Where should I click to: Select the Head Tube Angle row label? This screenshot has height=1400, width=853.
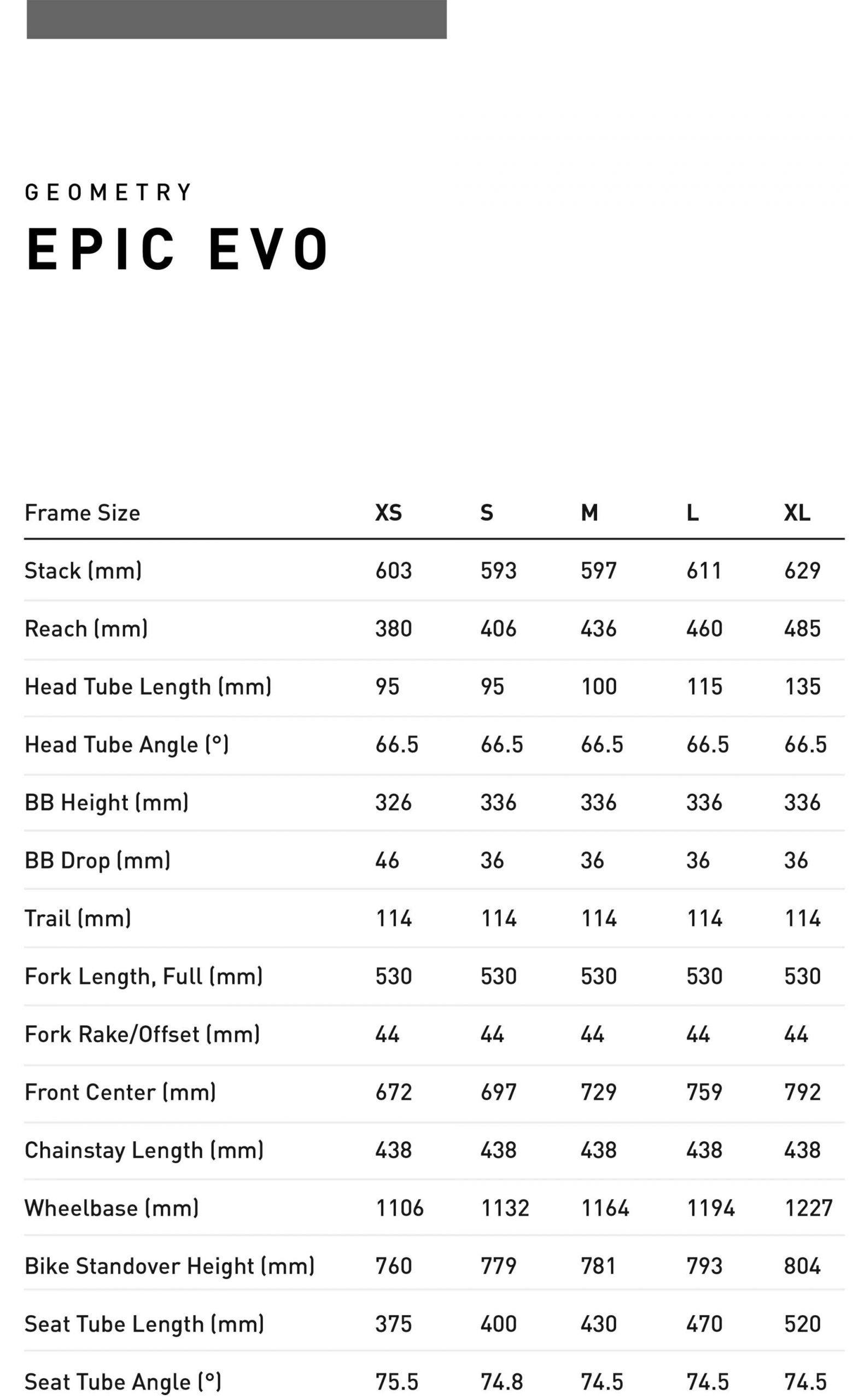tap(126, 745)
